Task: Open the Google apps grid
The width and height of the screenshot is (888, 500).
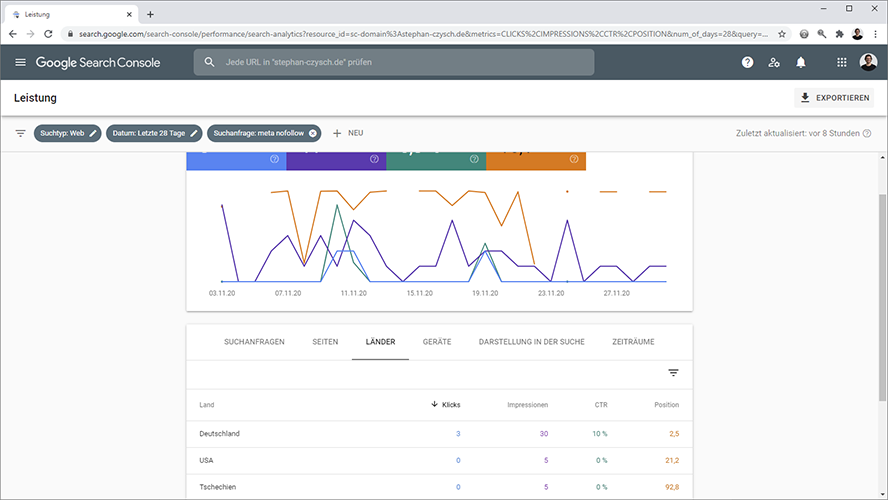Action: point(842,62)
